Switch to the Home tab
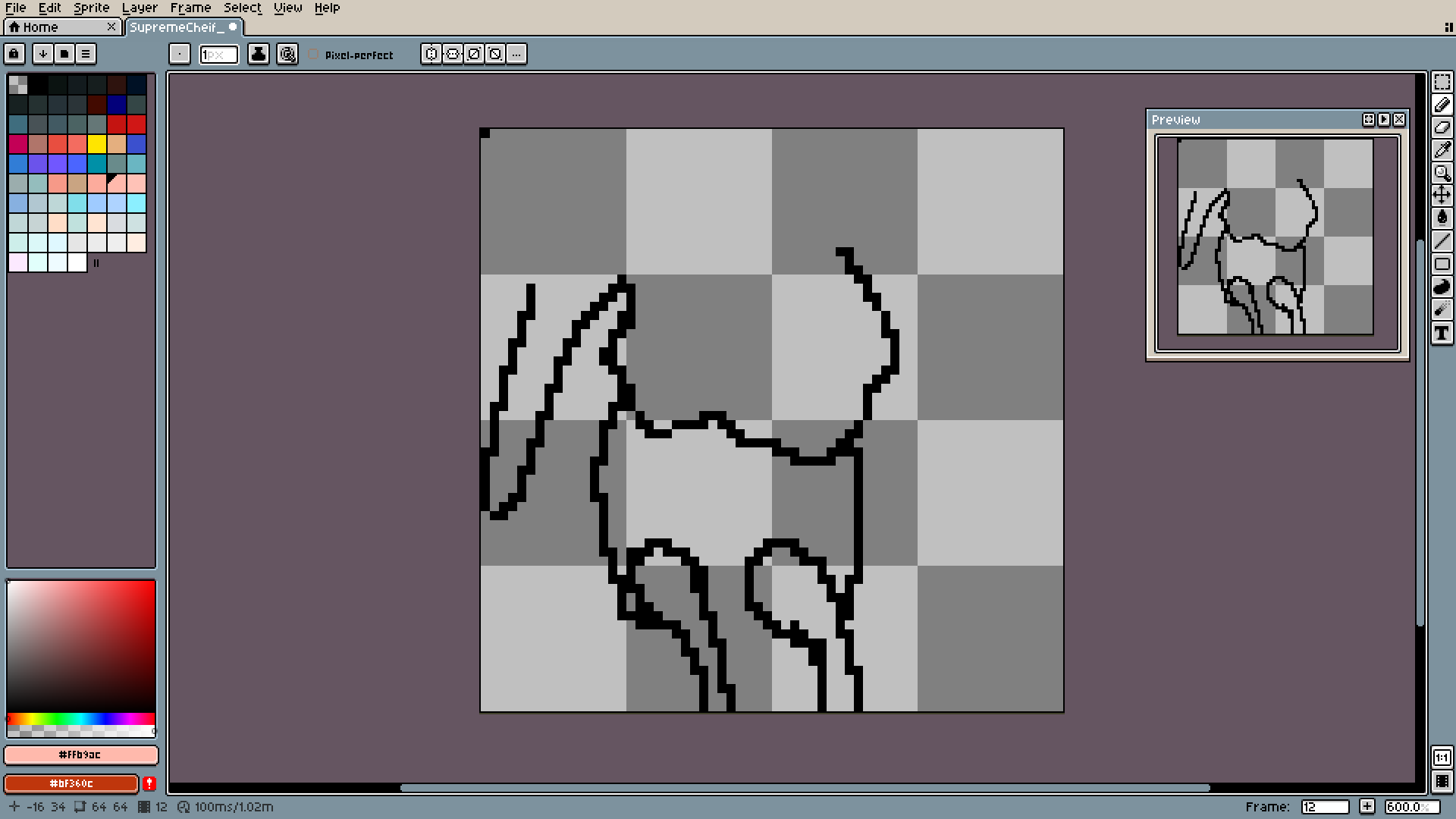This screenshot has height=819, width=1456. (39, 27)
